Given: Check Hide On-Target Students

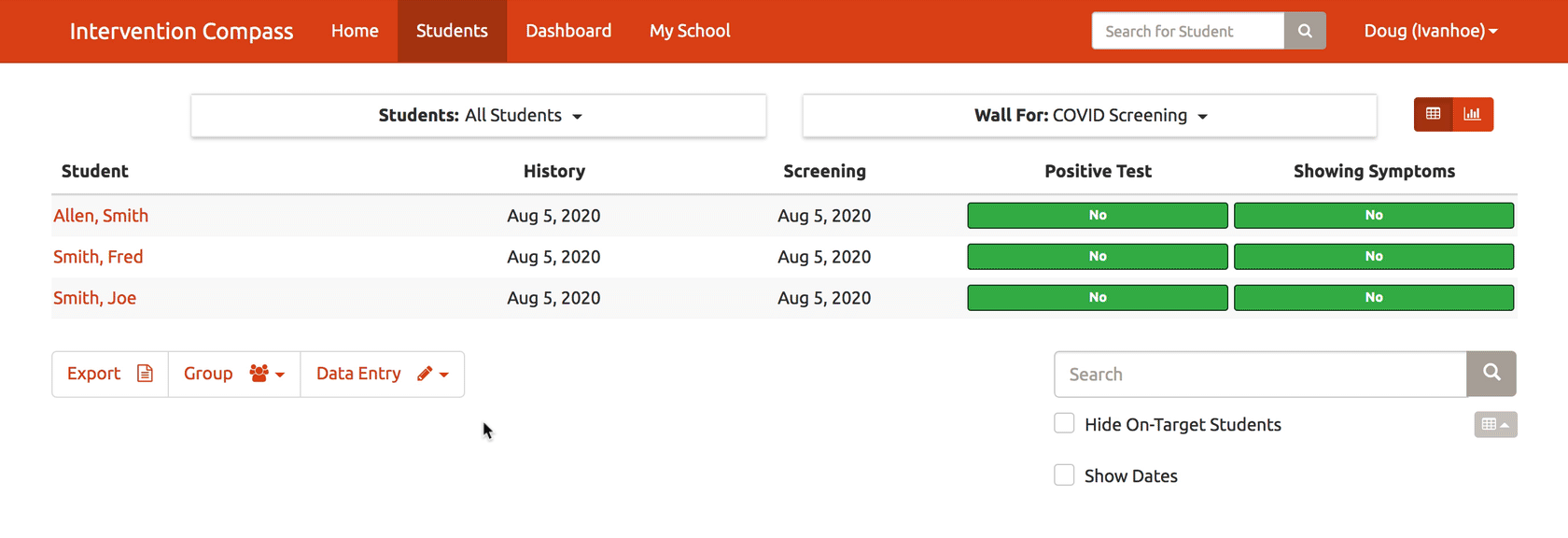Looking at the screenshot, I should tap(1064, 423).
